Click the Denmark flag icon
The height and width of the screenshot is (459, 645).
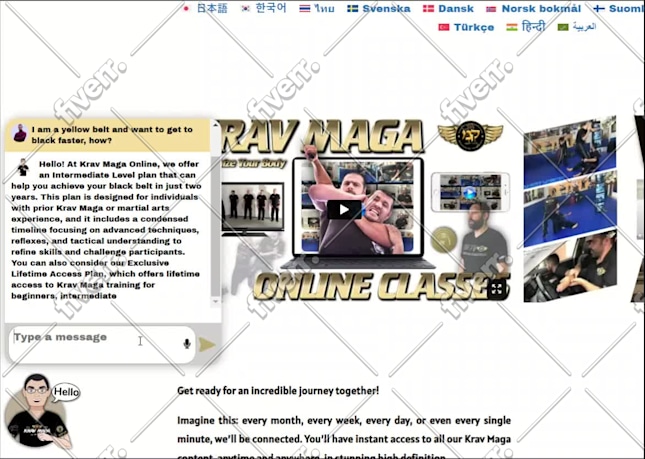(428, 9)
